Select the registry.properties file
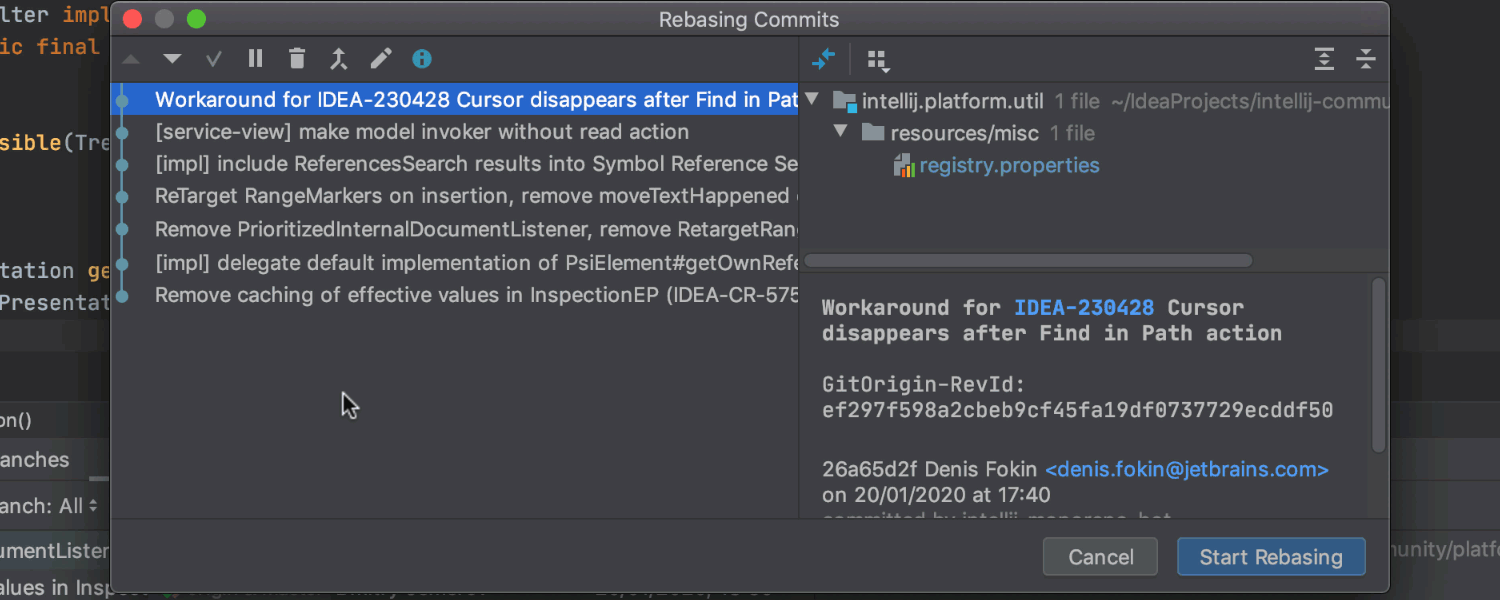The image size is (1500, 600). [1009, 166]
